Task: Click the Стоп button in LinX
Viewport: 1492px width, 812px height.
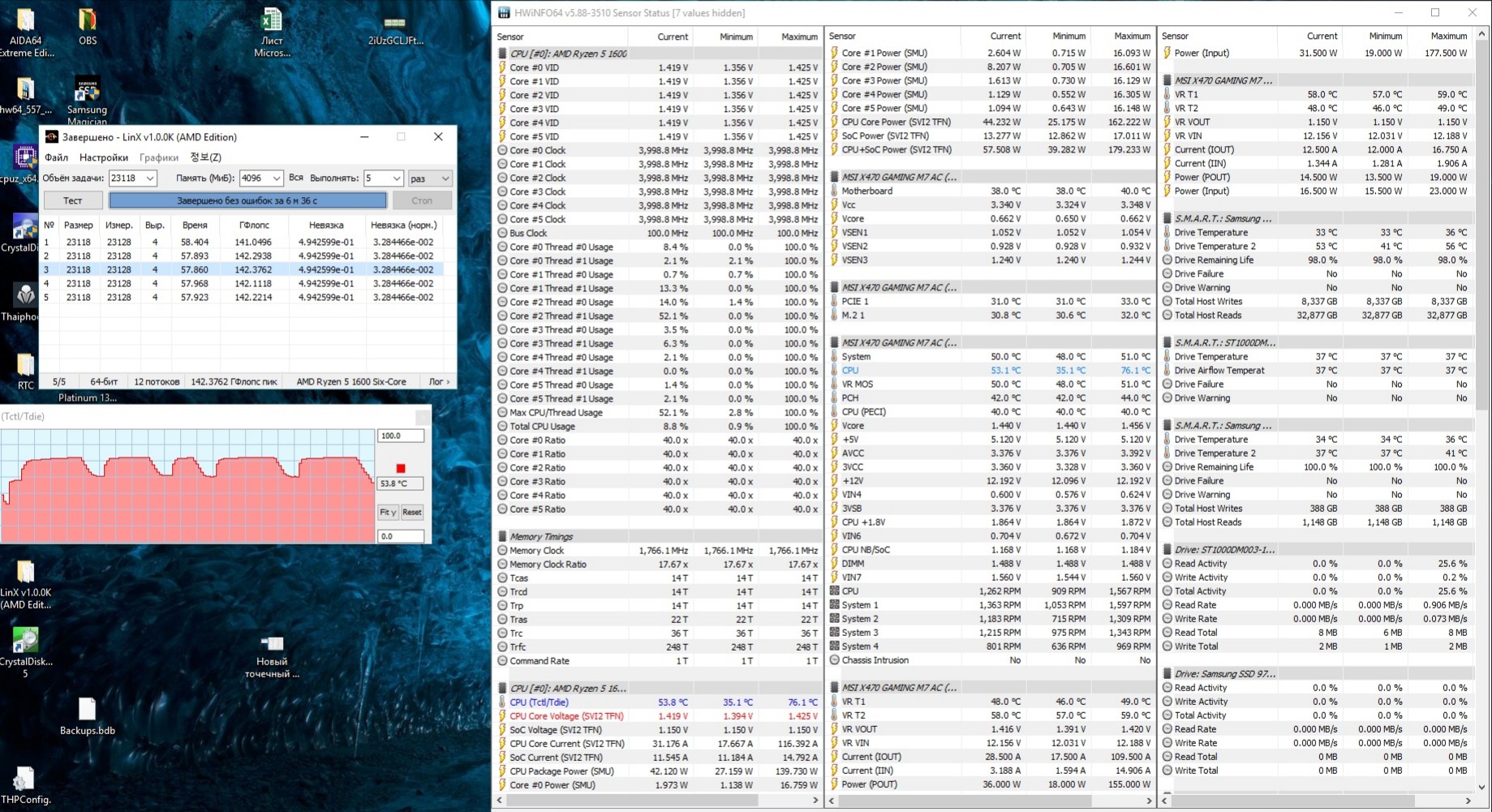Action: (422, 200)
